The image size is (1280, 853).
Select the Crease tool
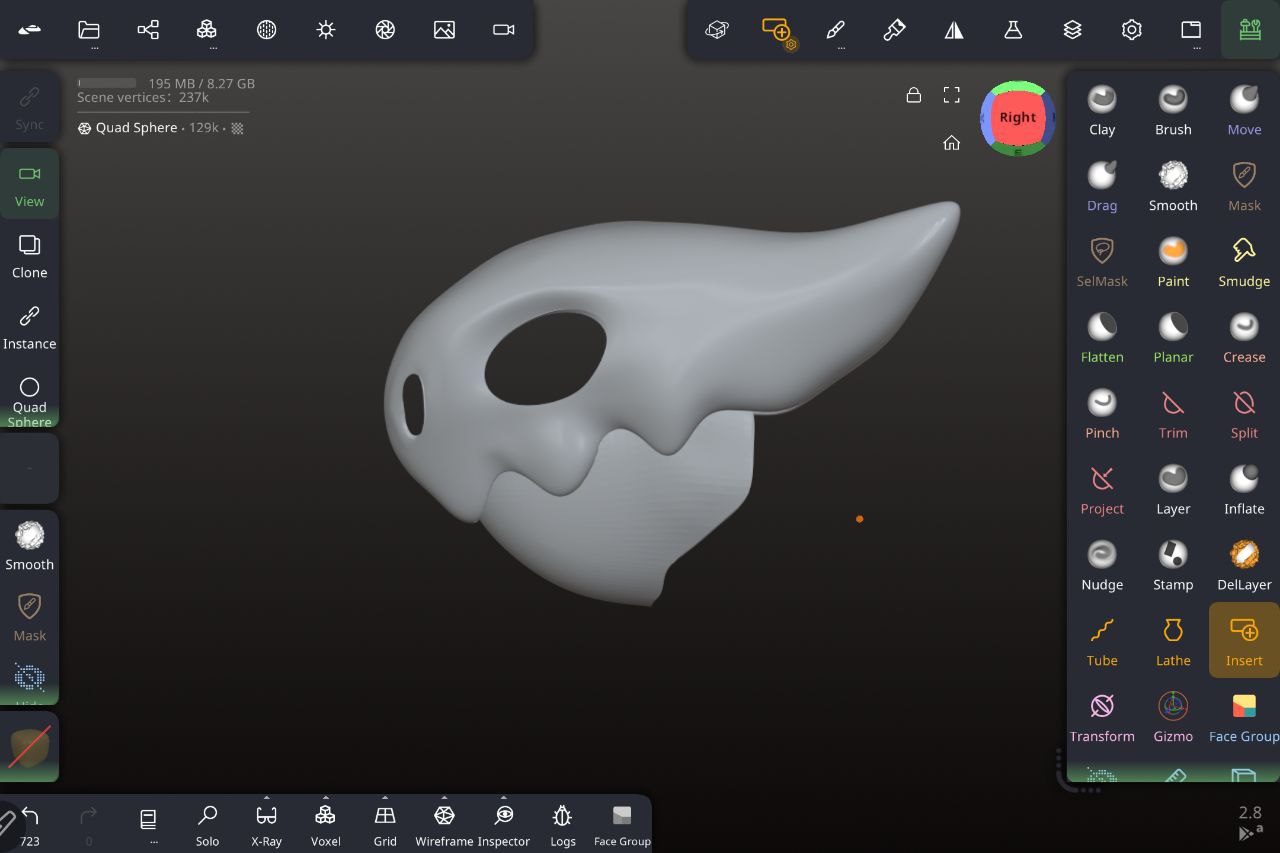coord(1244,338)
